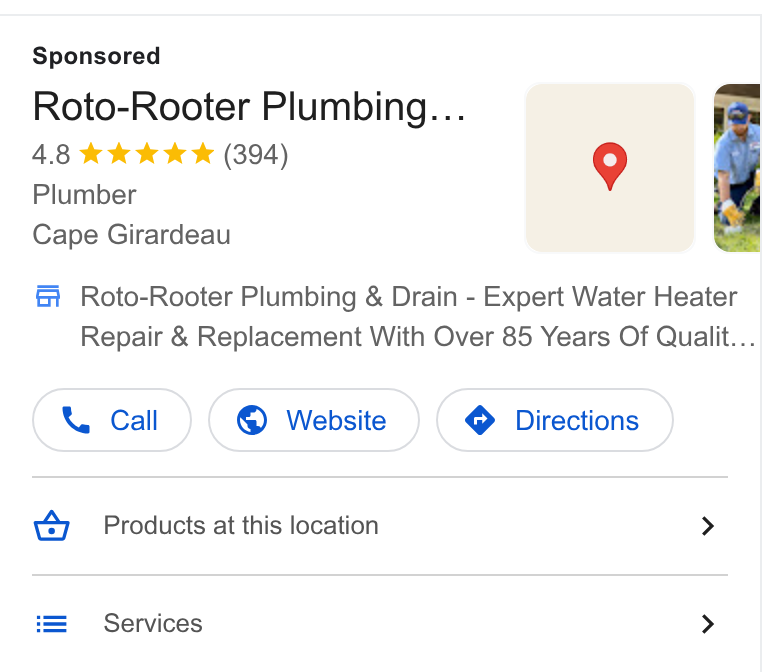Open the Services row

(x=380, y=624)
